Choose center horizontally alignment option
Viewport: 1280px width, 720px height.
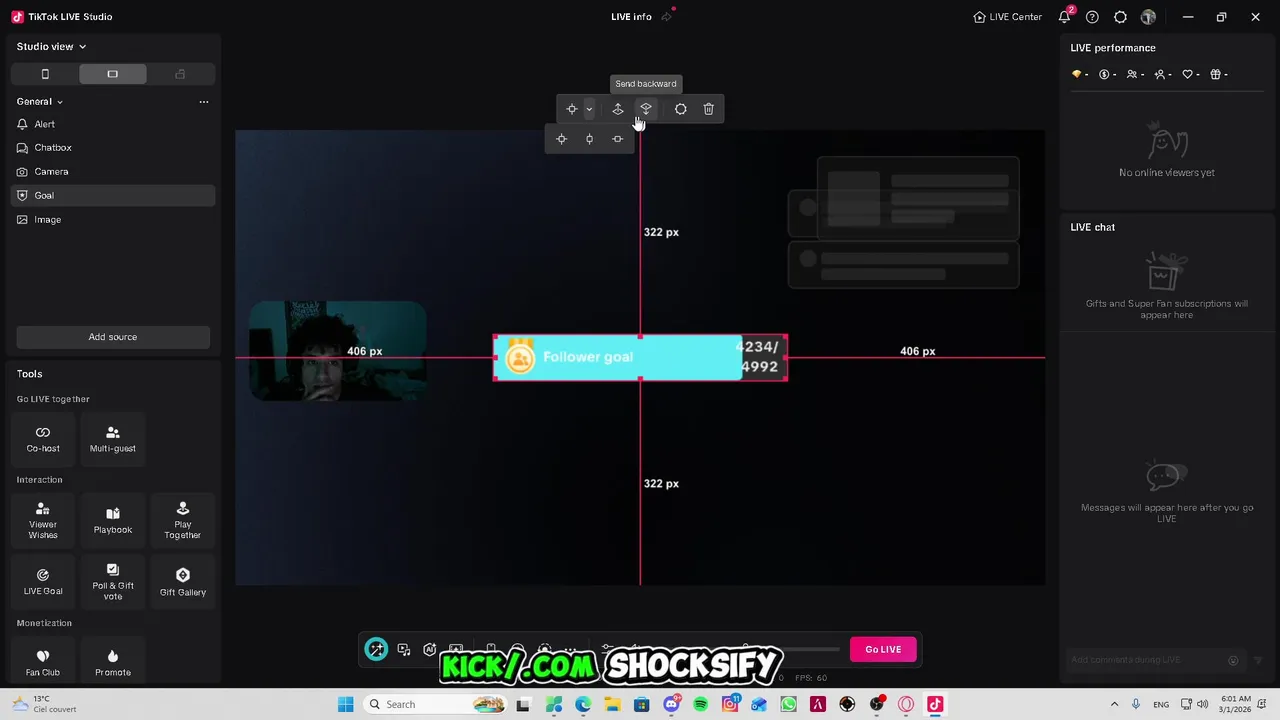click(618, 139)
